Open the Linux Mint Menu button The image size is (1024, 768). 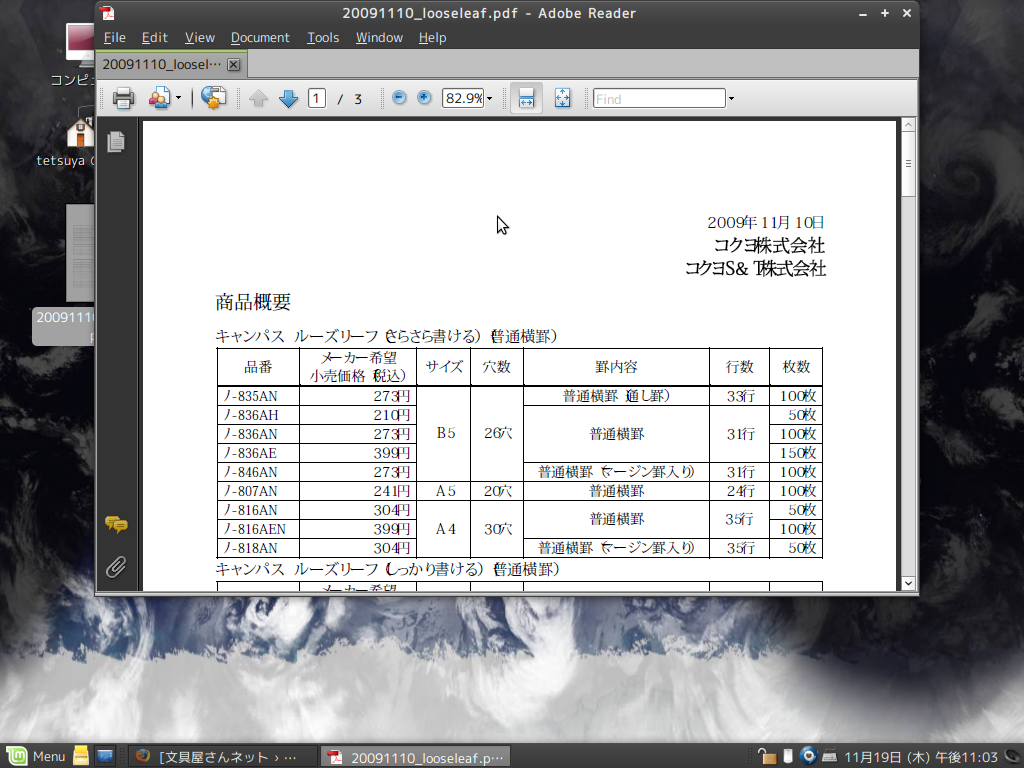36,756
